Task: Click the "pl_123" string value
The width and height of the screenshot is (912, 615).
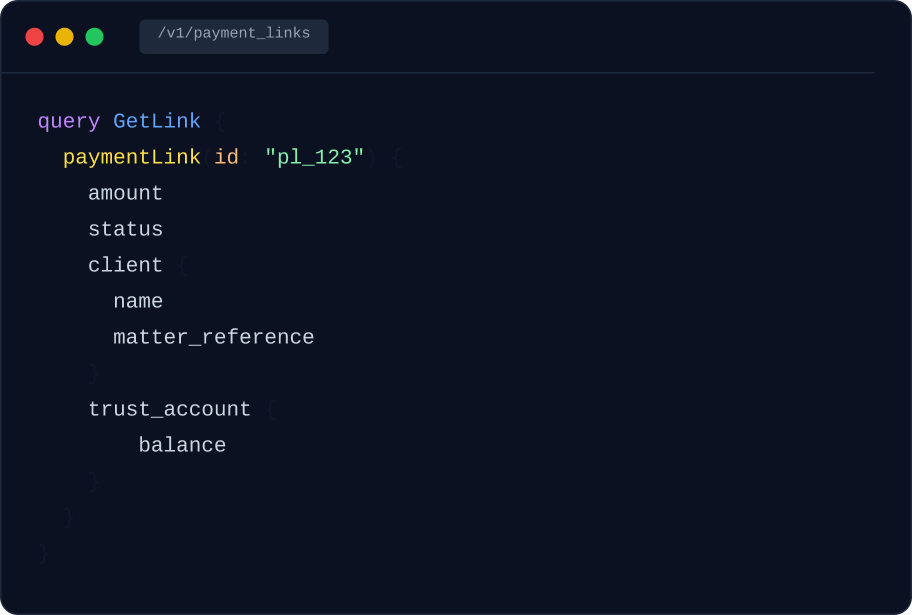Action: coord(314,158)
